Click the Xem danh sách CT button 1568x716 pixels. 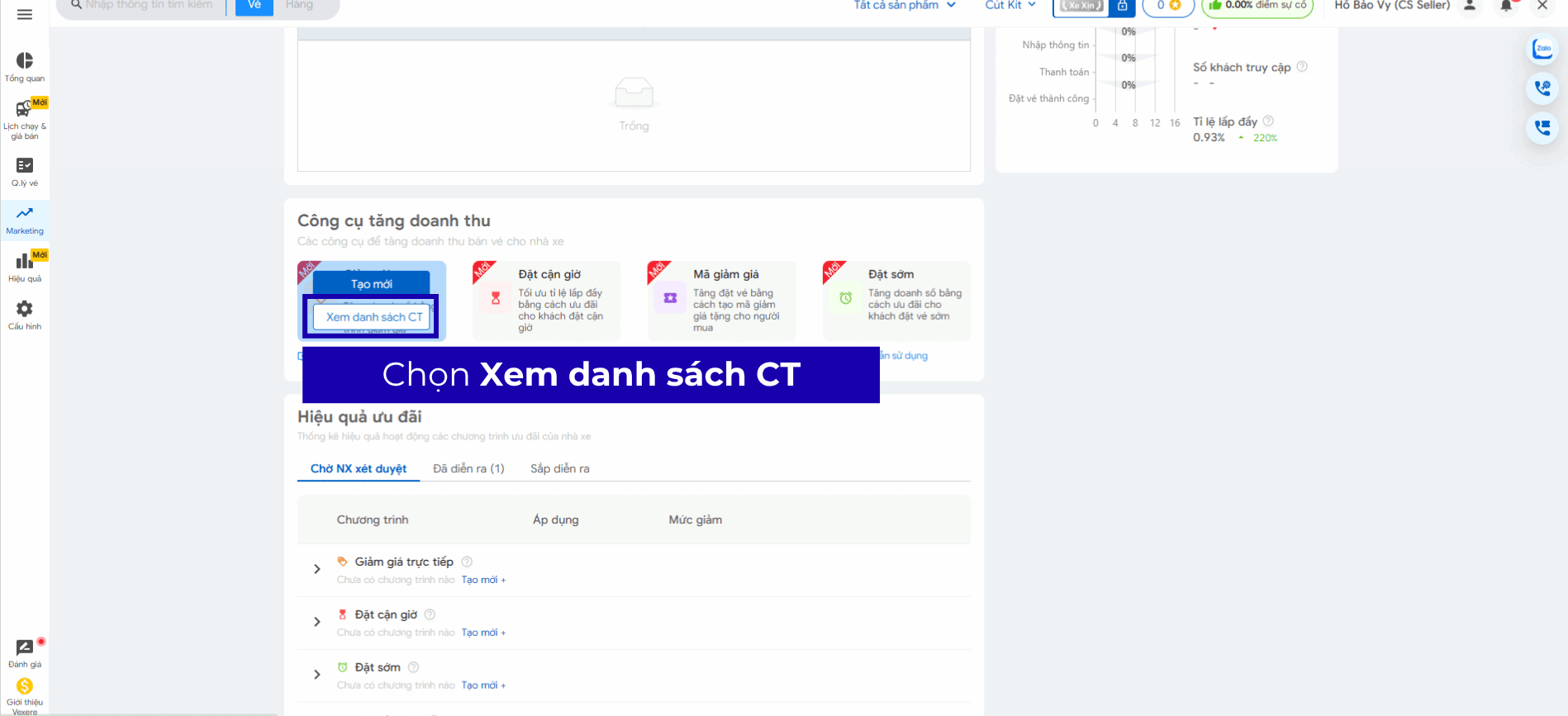click(373, 317)
